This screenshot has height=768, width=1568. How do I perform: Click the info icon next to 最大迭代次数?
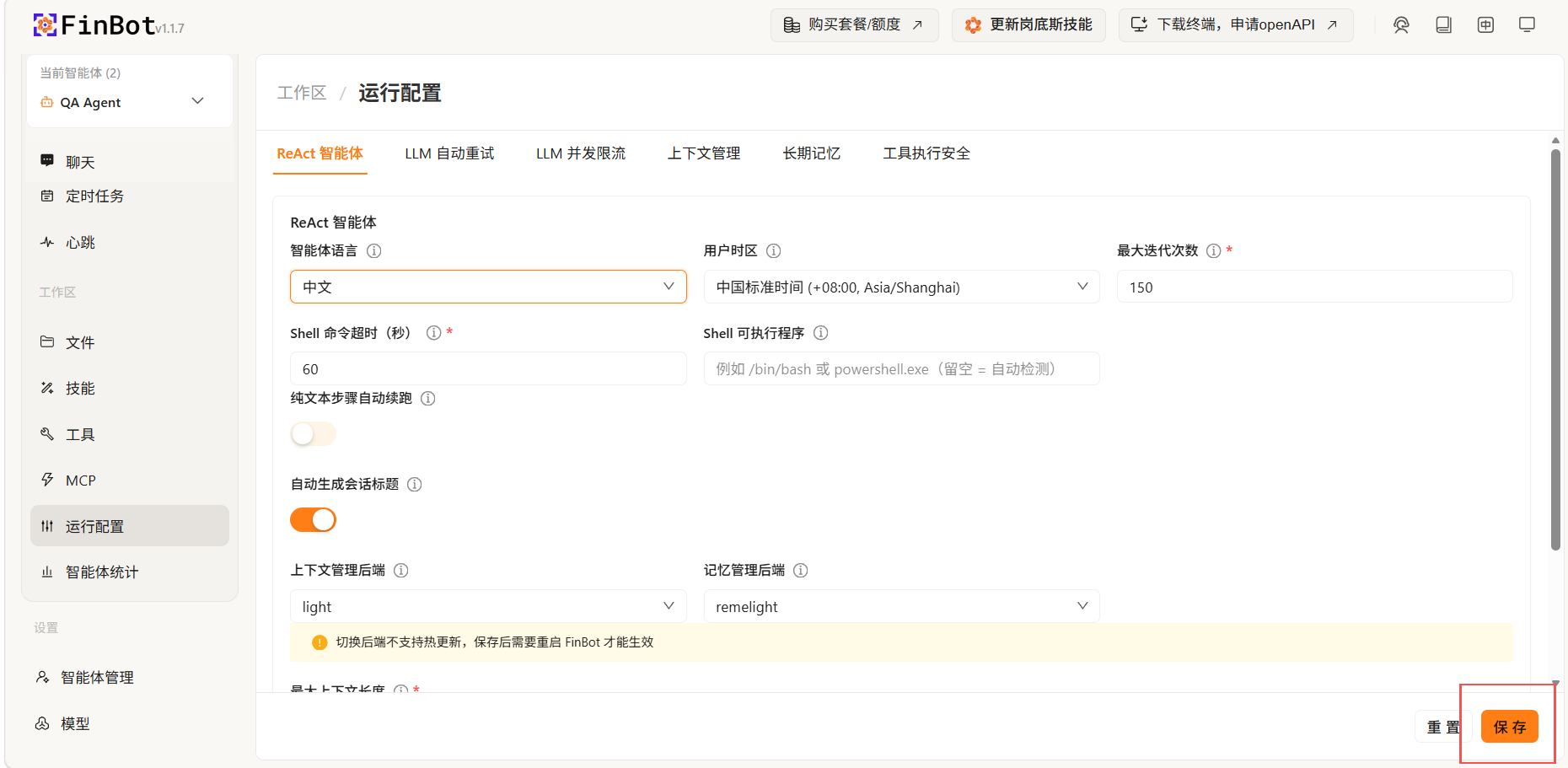pyautogui.click(x=1214, y=250)
